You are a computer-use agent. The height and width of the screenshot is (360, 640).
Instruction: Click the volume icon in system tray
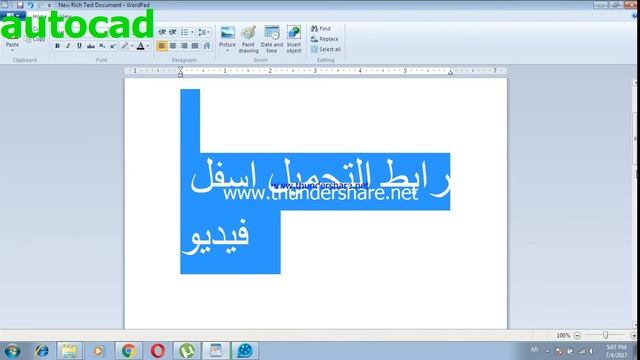pos(591,351)
